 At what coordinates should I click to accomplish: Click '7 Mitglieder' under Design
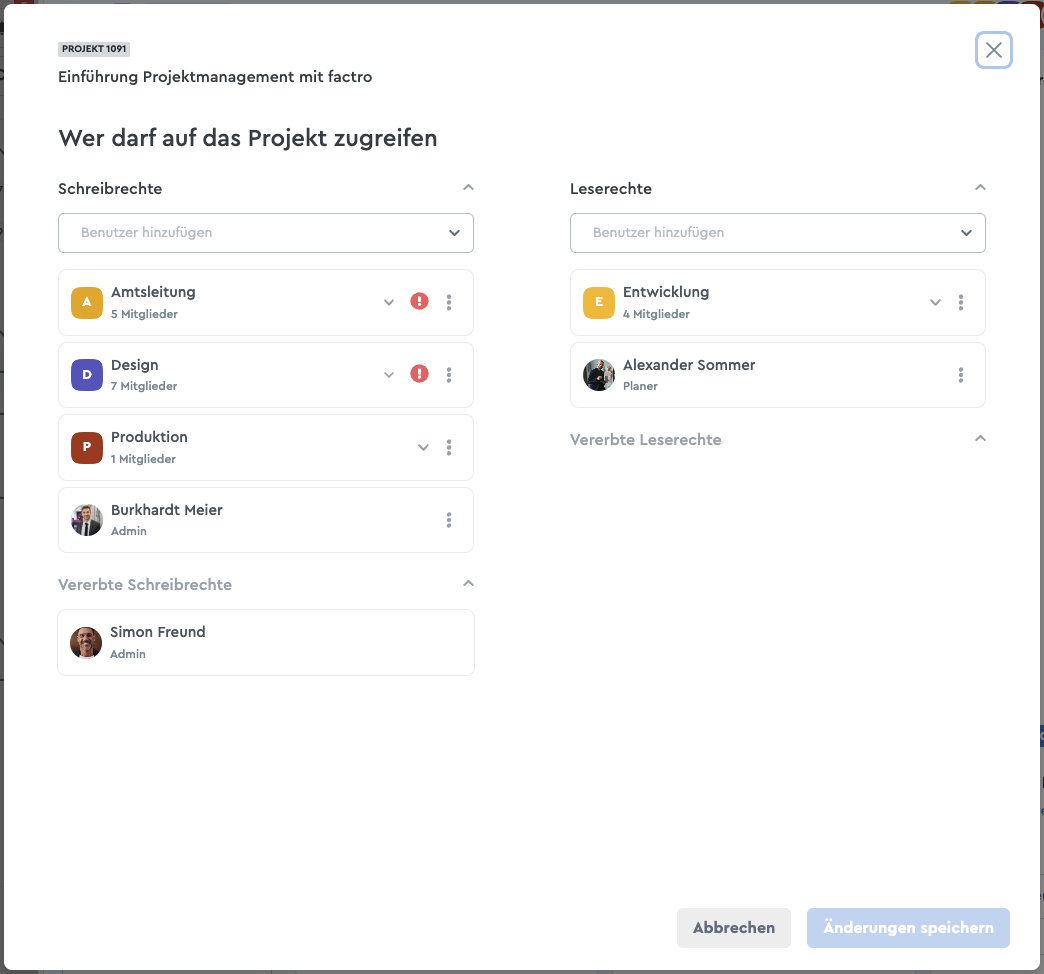pos(144,386)
